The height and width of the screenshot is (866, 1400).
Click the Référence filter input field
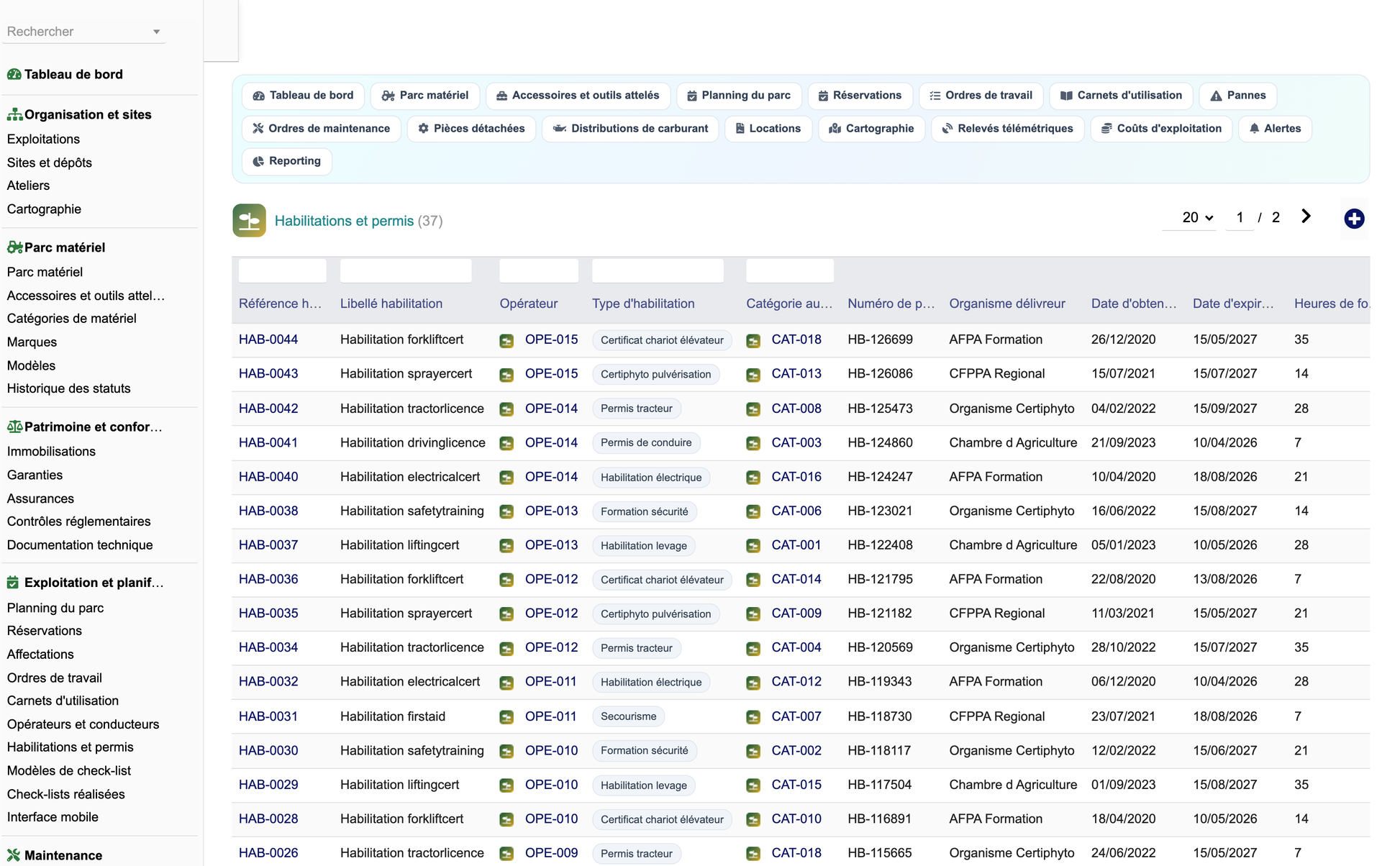click(x=282, y=271)
